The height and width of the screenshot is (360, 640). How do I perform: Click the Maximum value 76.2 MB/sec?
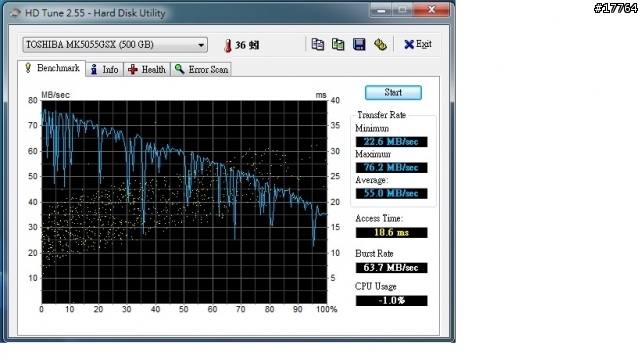click(391, 167)
